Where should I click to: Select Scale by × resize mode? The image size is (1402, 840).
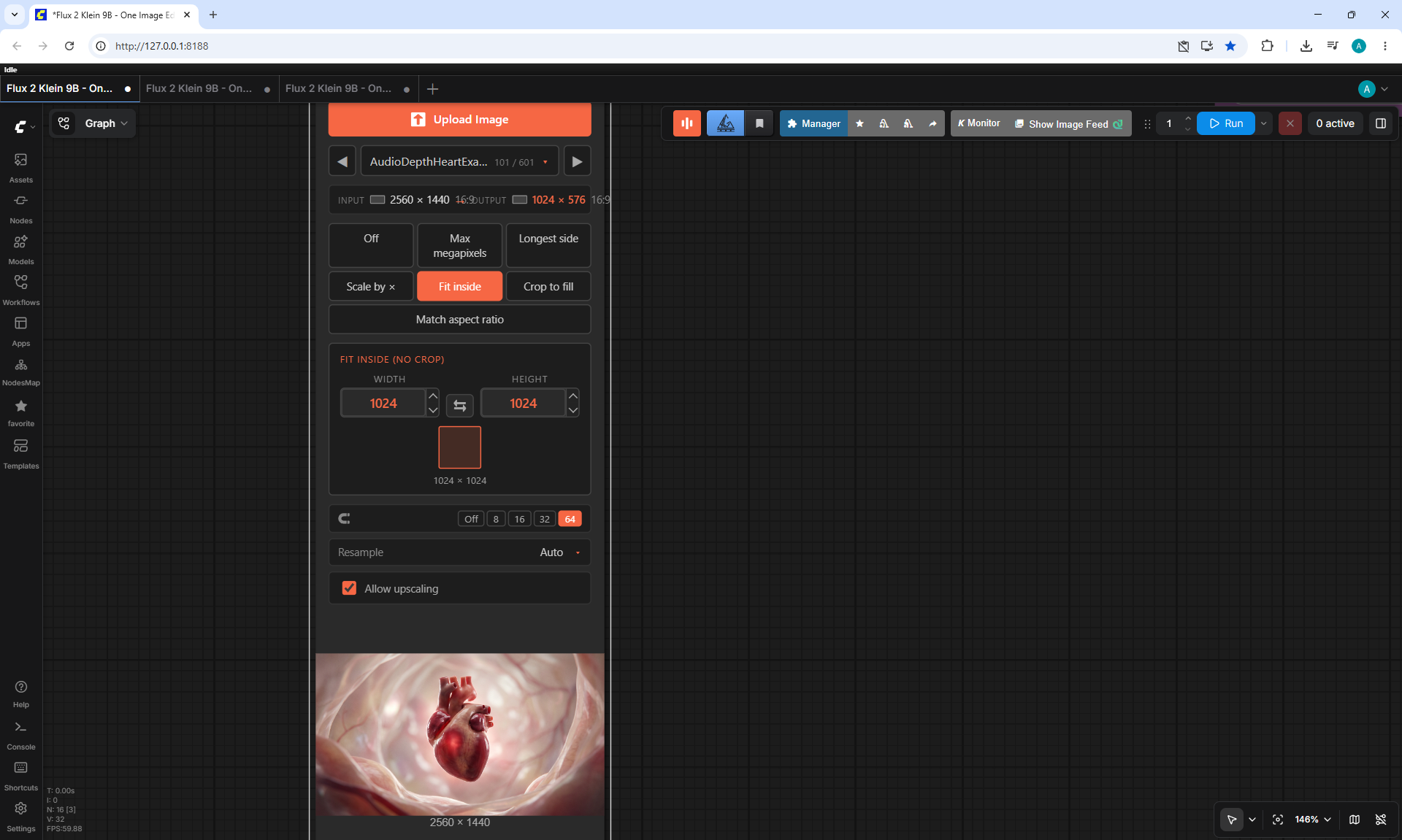click(371, 286)
